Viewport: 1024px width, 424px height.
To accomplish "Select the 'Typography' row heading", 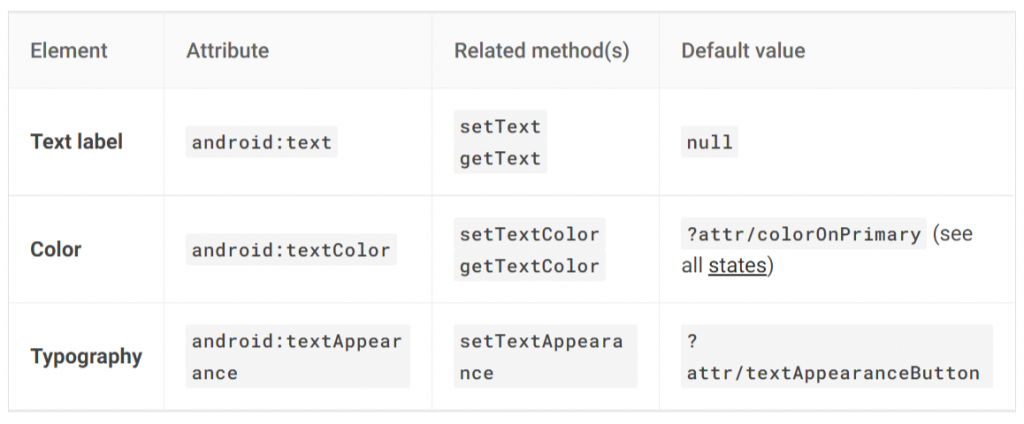I will tap(86, 357).
